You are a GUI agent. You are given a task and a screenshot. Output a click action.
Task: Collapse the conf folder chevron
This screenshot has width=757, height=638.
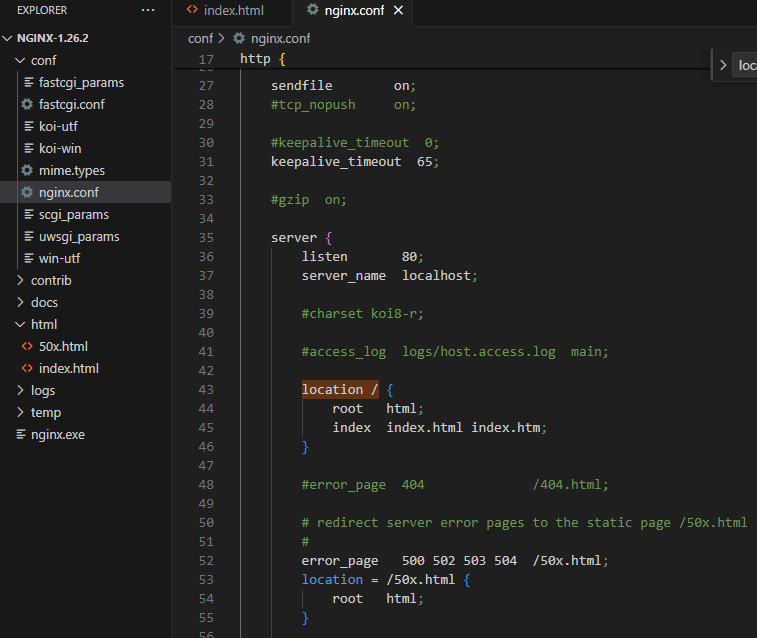[20, 60]
